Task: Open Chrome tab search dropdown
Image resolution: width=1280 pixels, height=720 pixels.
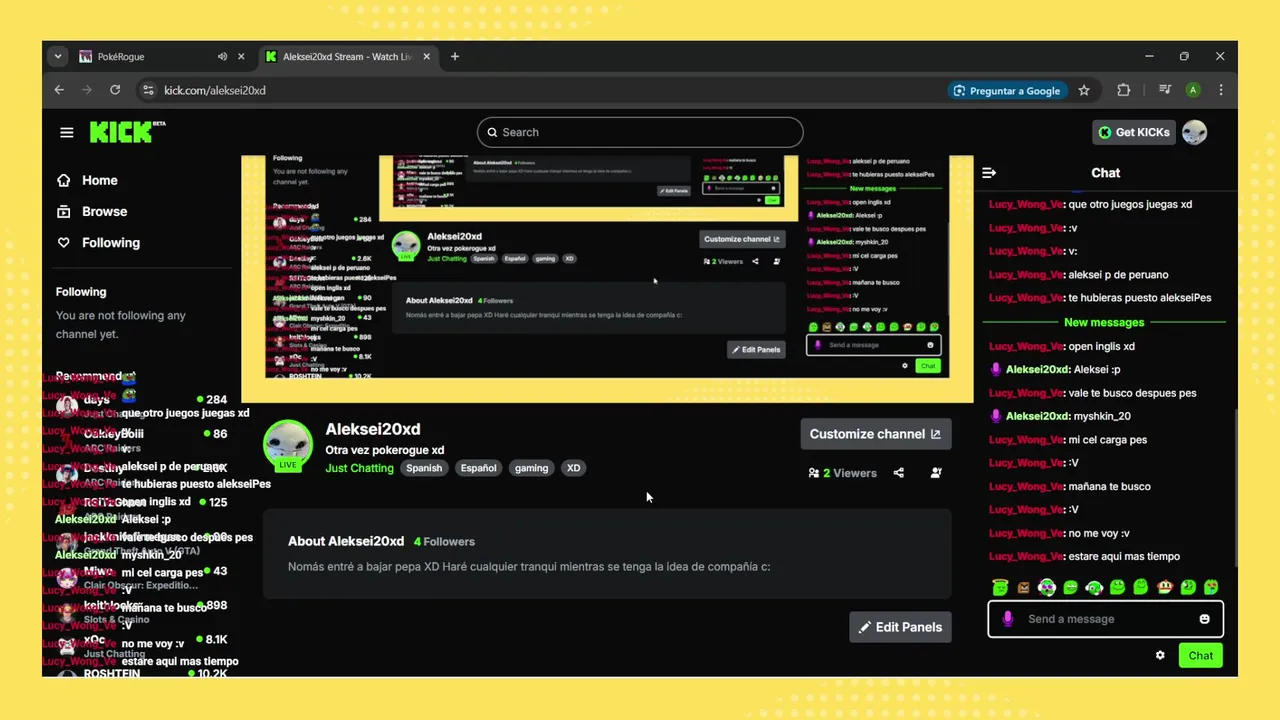Action: pyautogui.click(x=58, y=57)
